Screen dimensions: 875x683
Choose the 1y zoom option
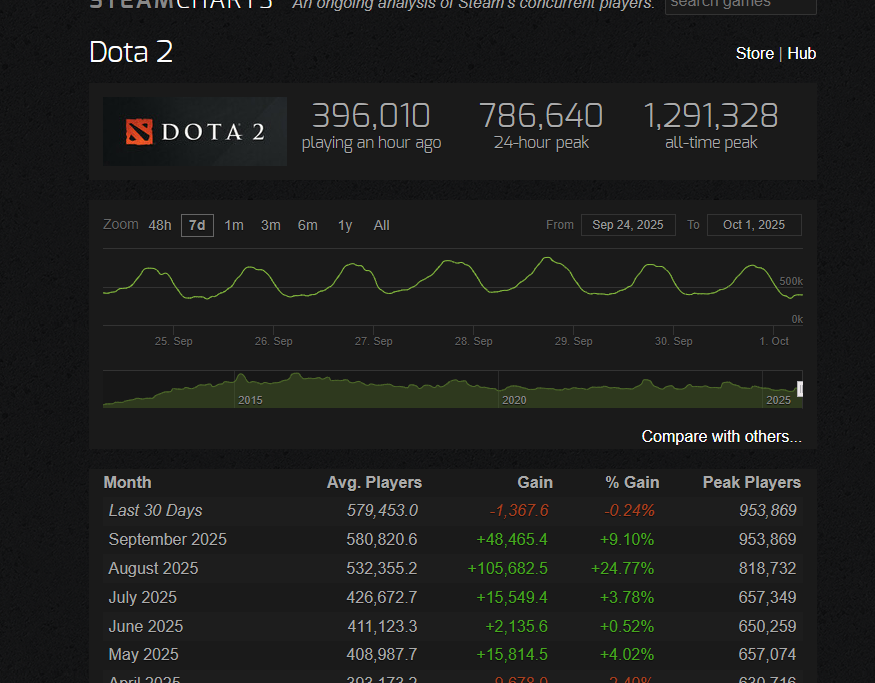coord(345,225)
